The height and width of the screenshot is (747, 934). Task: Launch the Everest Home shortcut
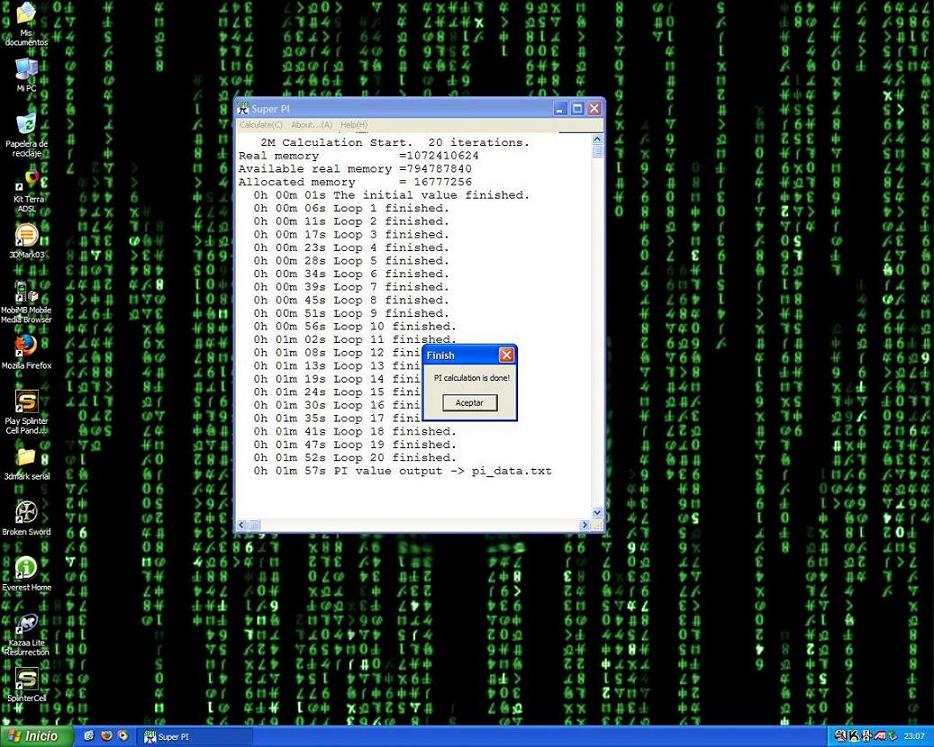click(x=26, y=574)
